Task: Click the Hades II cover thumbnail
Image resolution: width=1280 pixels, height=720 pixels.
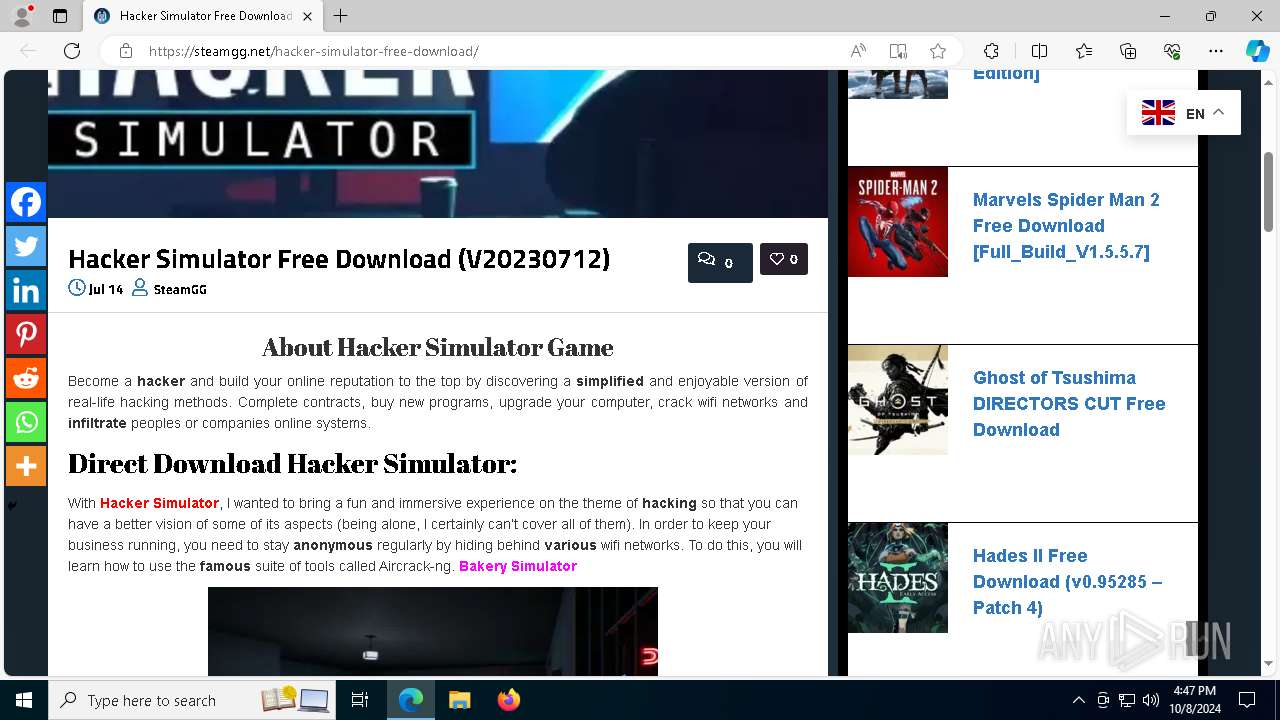Action: pyautogui.click(x=898, y=578)
